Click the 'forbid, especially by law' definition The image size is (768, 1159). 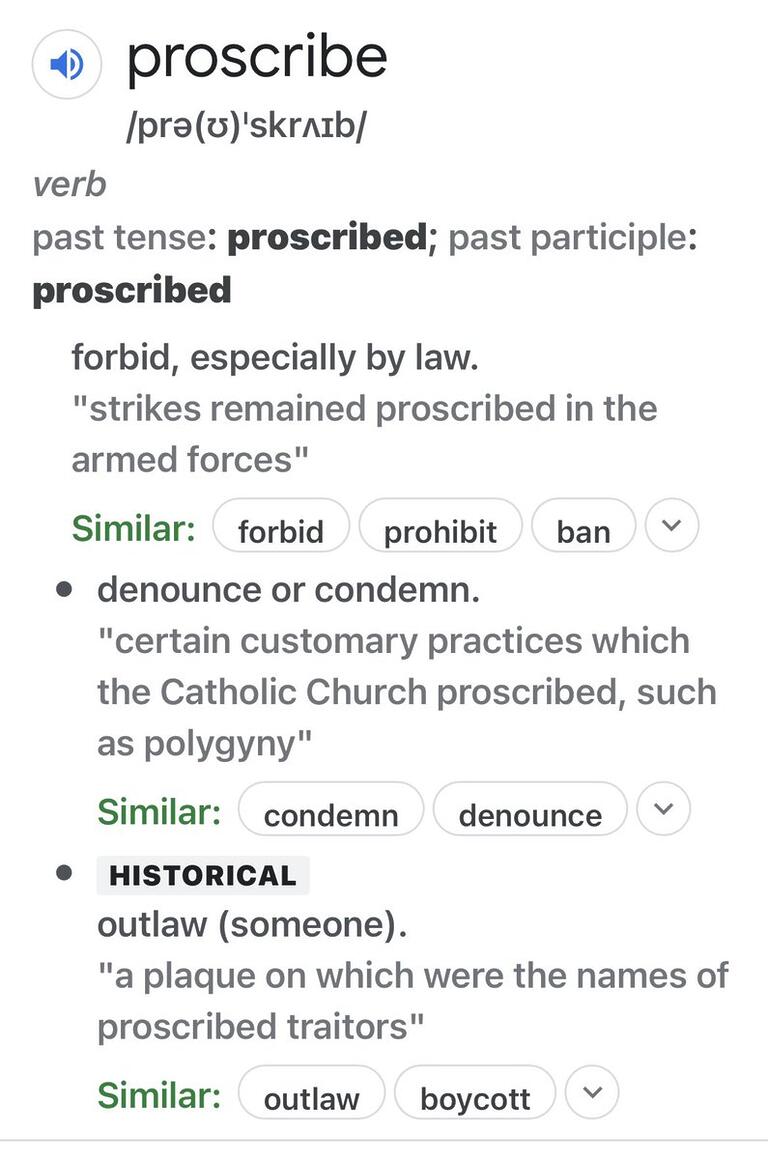coord(275,358)
